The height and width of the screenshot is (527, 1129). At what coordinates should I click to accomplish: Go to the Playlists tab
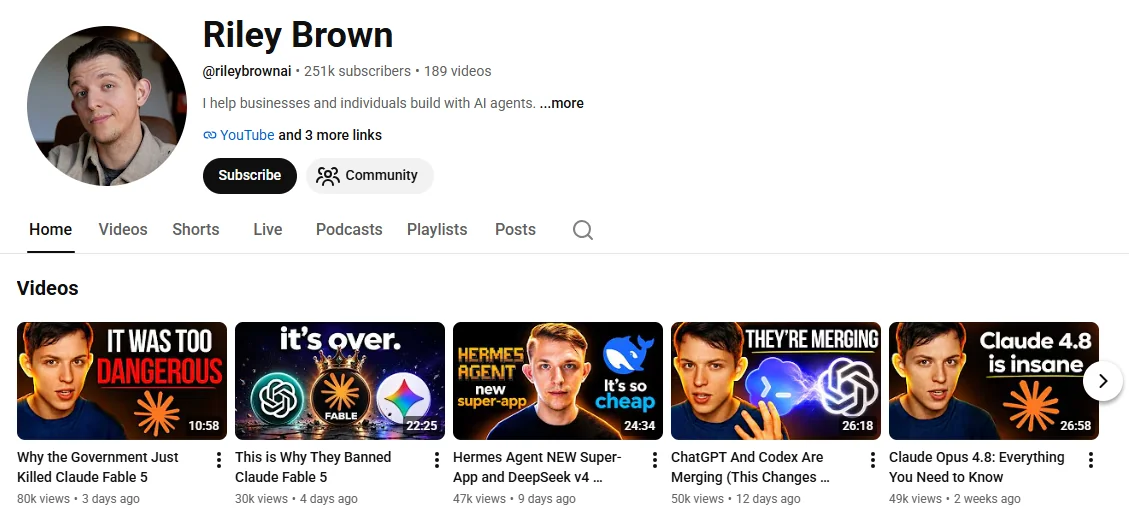[437, 230]
